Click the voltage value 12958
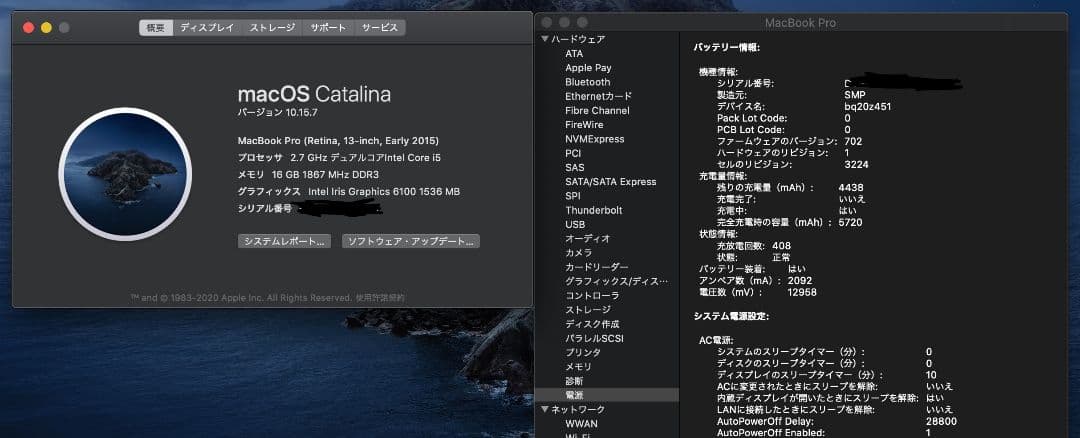This screenshot has height=438, width=1080. (802, 293)
